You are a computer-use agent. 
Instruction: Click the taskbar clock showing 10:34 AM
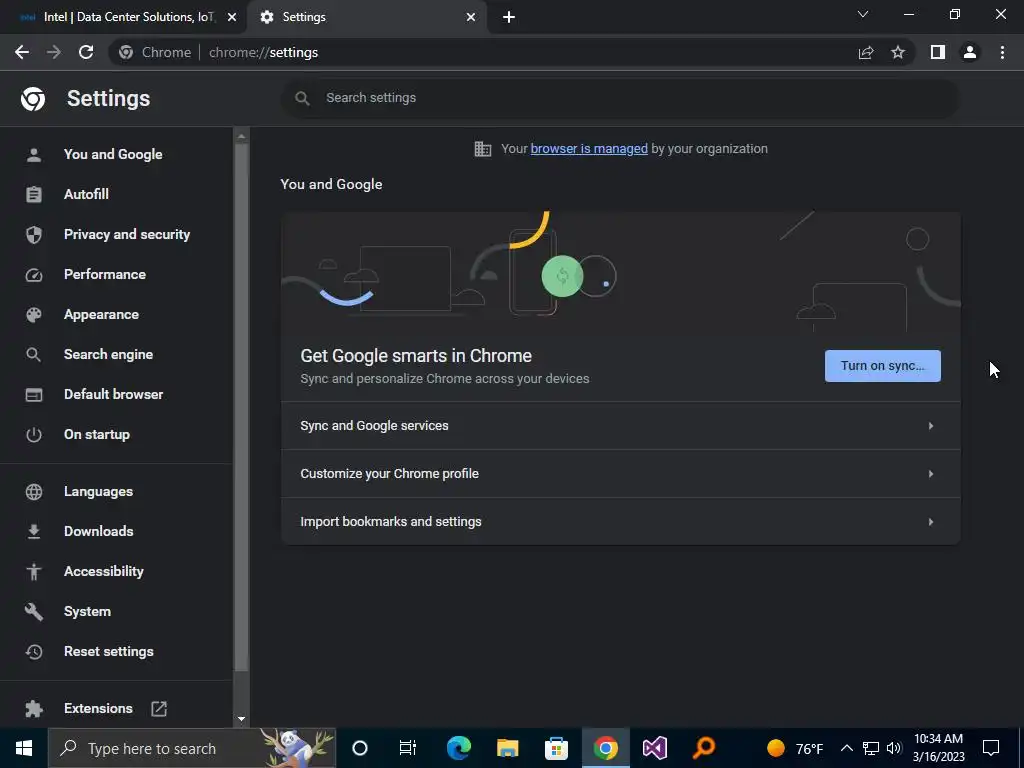[x=938, y=748]
